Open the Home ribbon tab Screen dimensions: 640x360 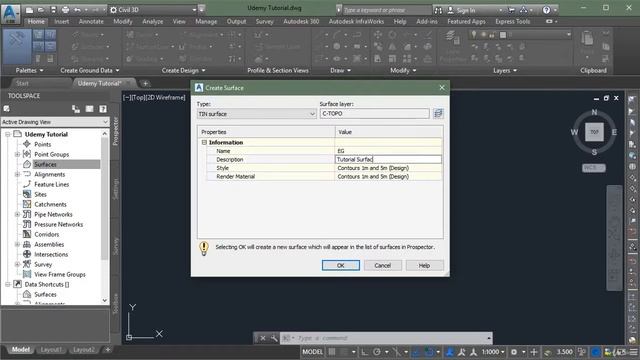36,21
